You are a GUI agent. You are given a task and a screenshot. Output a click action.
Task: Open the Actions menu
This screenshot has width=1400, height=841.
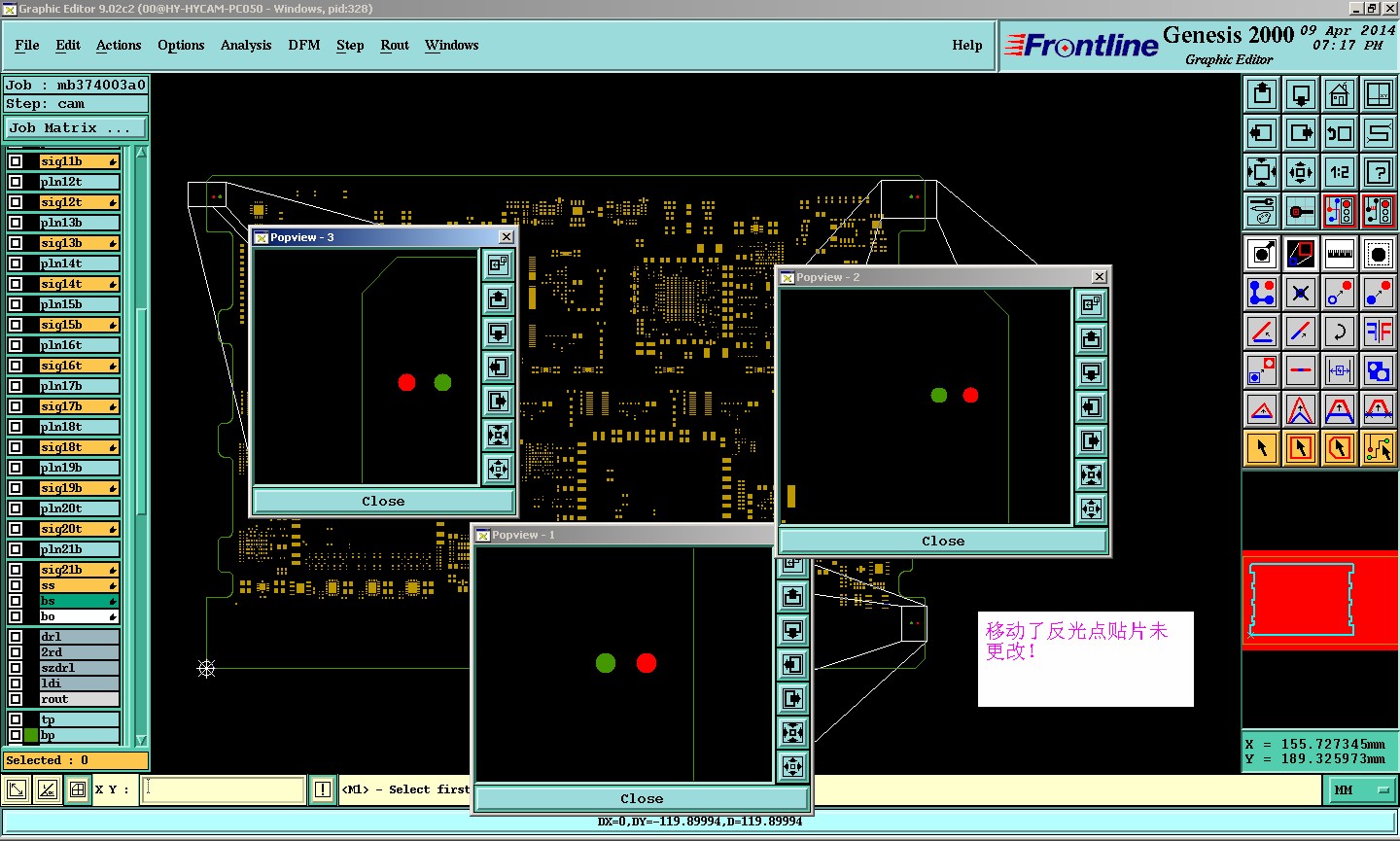pyautogui.click(x=119, y=45)
